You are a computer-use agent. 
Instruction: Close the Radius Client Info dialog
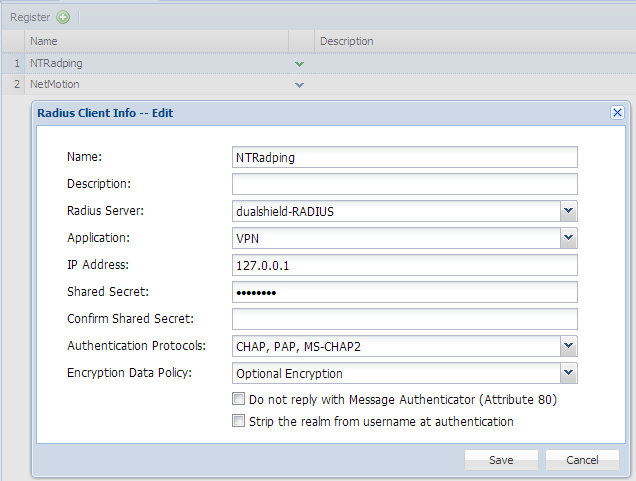click(617, 113)
